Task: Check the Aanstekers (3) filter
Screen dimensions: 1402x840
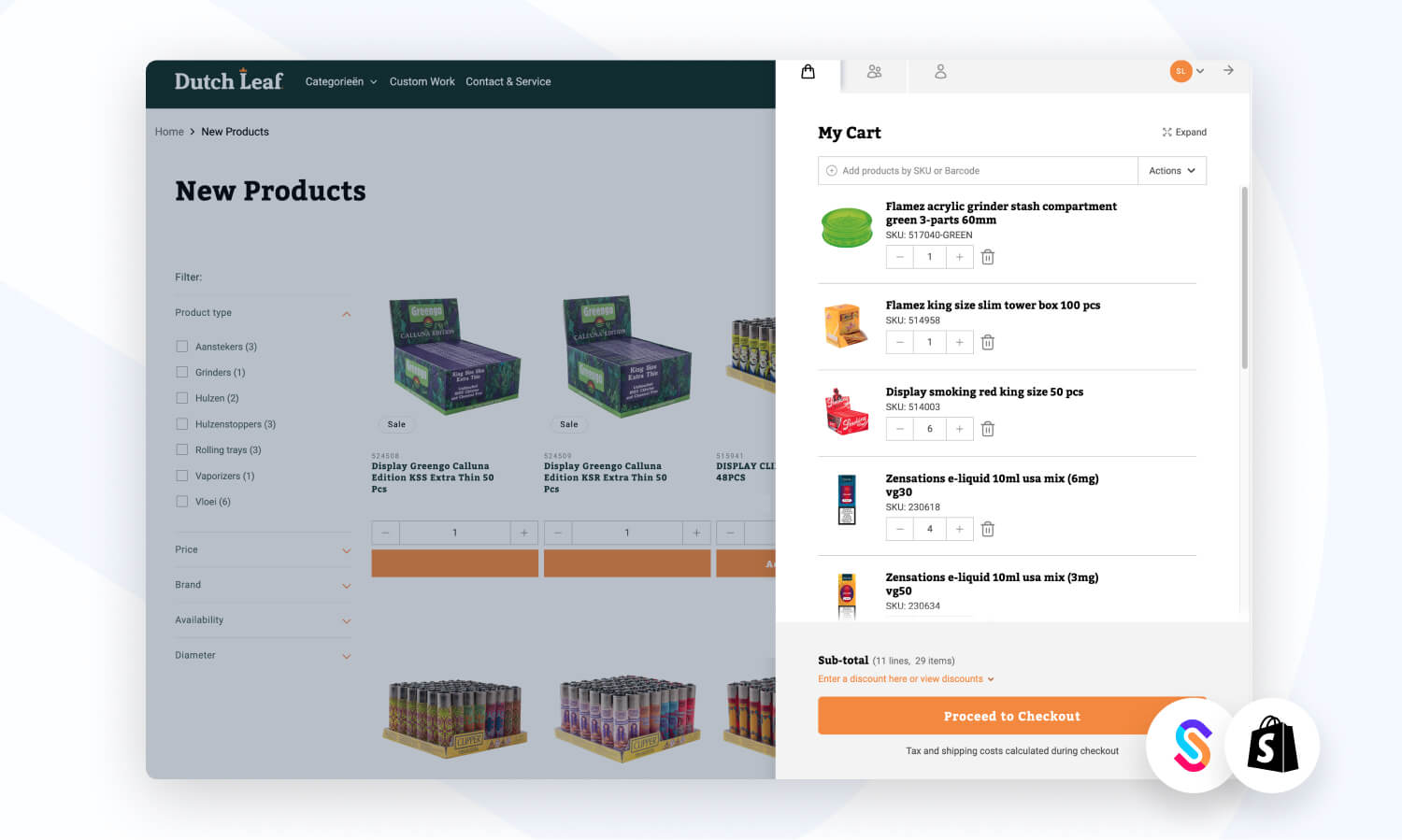Action: (x=182, y=347)
